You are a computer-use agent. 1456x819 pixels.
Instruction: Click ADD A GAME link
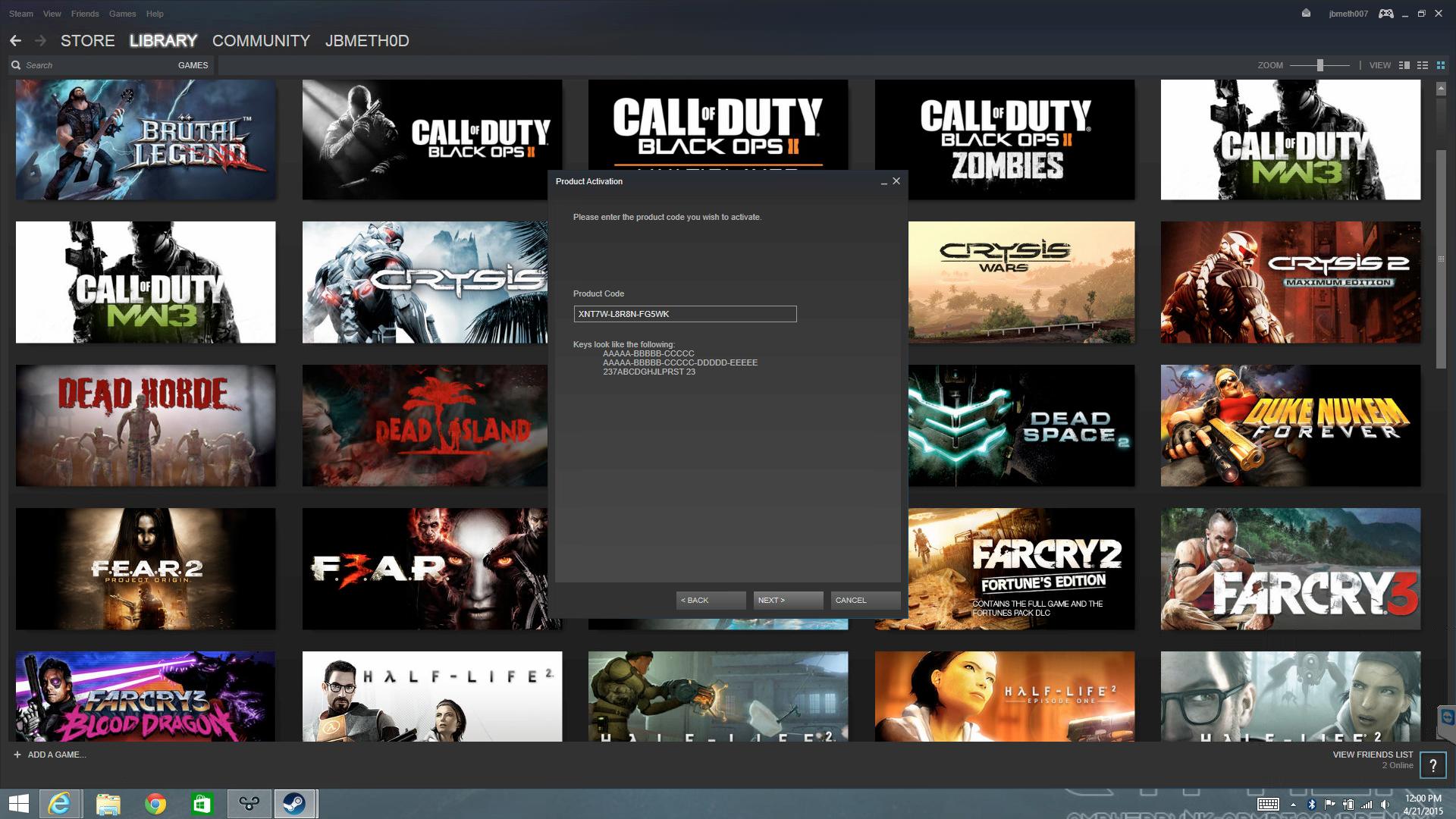[57, 755]
